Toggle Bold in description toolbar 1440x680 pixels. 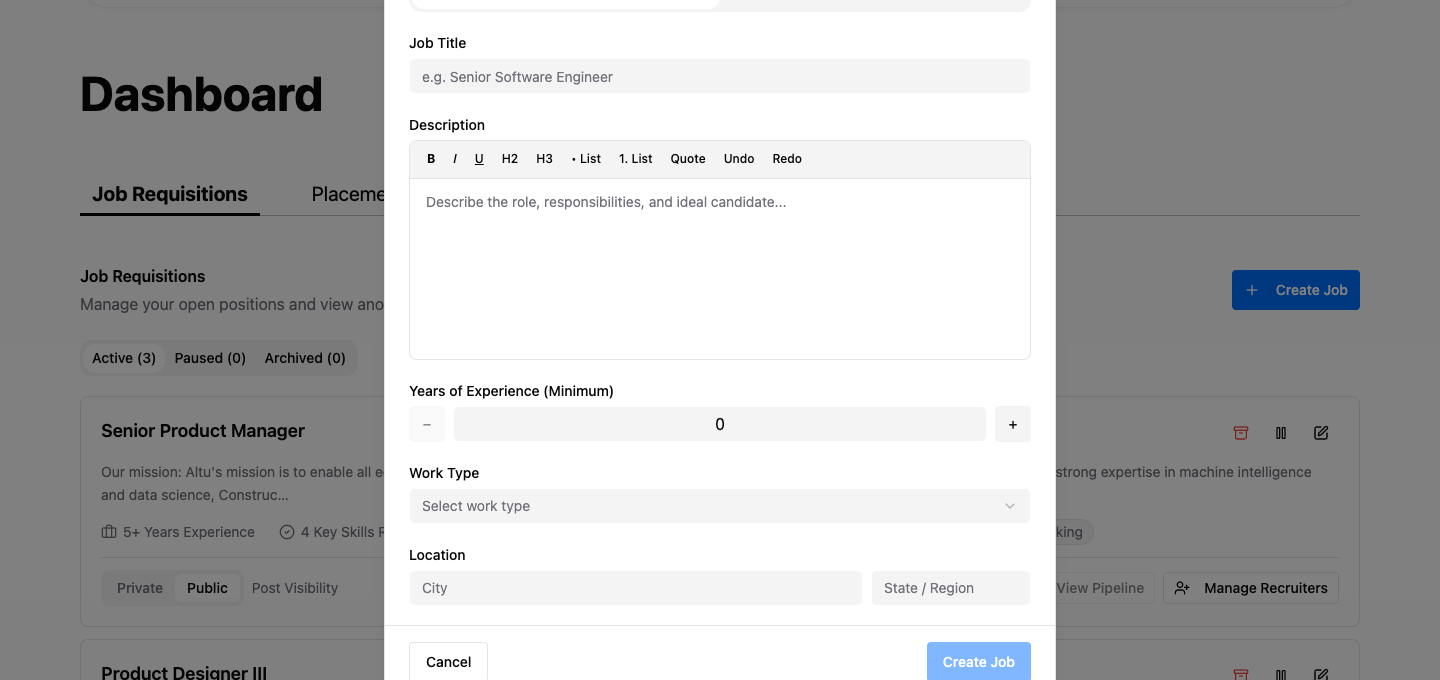tap(431, 159)
